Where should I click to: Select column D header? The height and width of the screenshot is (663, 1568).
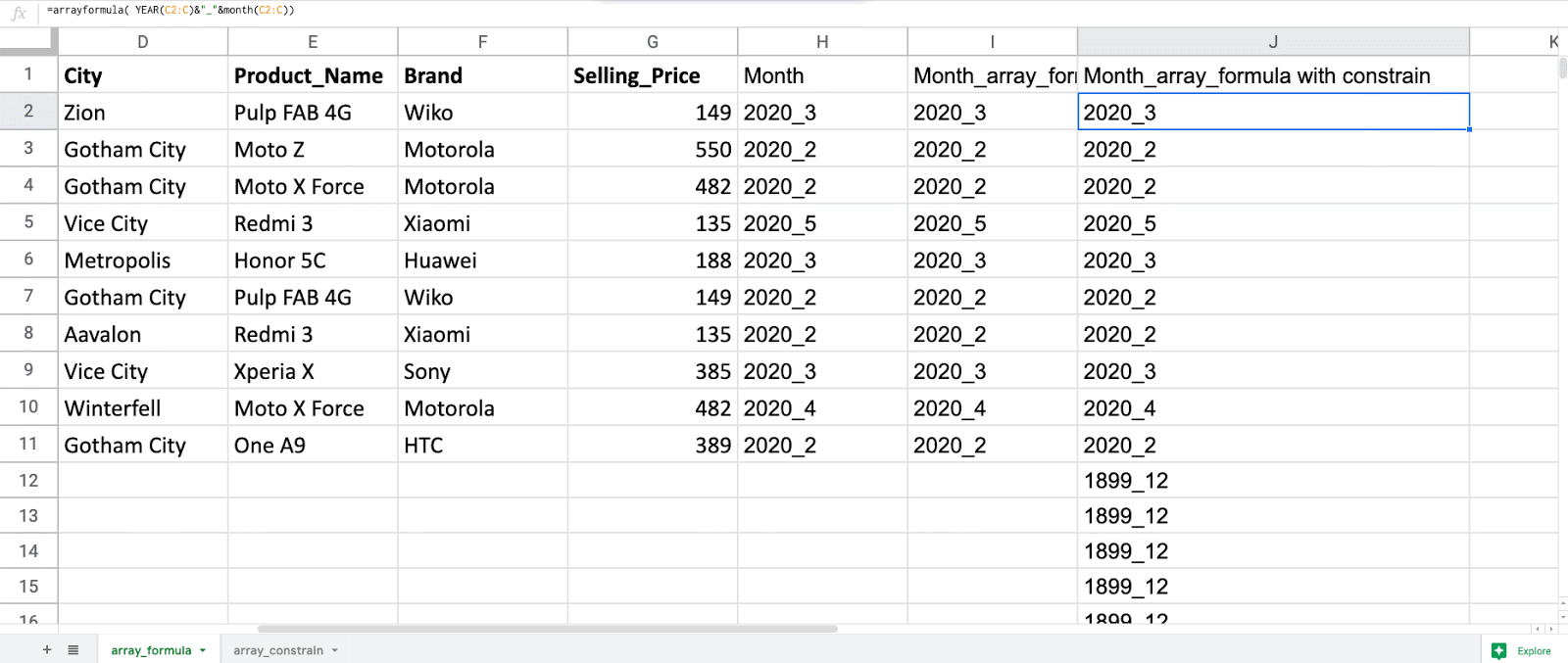142,41
